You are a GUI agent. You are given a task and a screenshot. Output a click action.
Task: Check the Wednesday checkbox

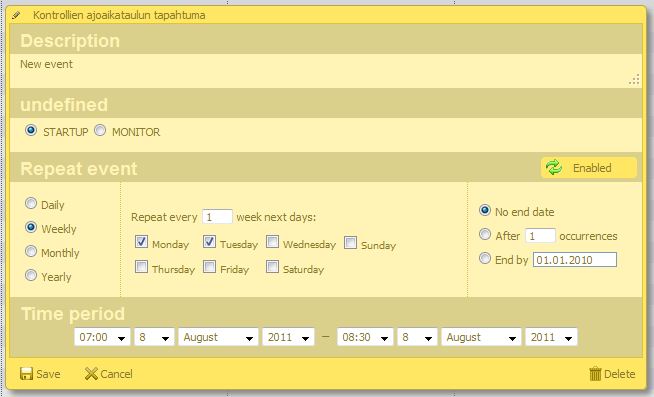272,242
